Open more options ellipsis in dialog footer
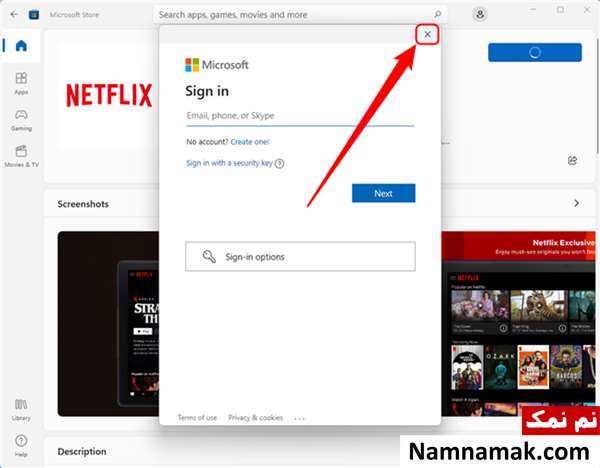This screenshot has width=600, height=468. [x=299, y=418]
